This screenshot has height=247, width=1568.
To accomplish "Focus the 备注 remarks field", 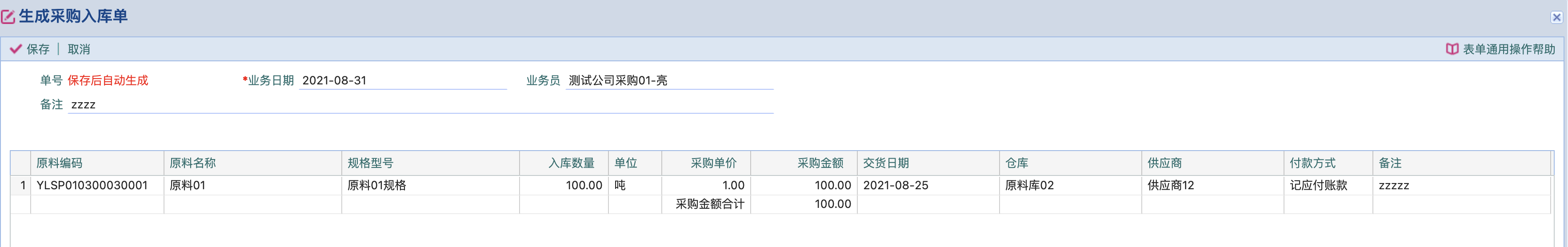I will pos(420,105).
